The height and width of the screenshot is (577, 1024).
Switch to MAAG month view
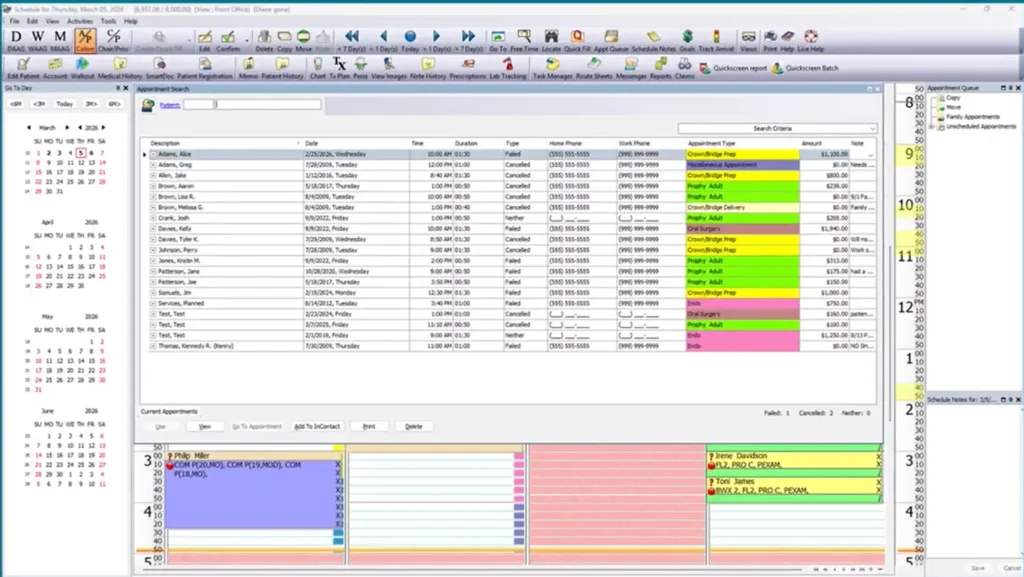[x=60, y=40]
